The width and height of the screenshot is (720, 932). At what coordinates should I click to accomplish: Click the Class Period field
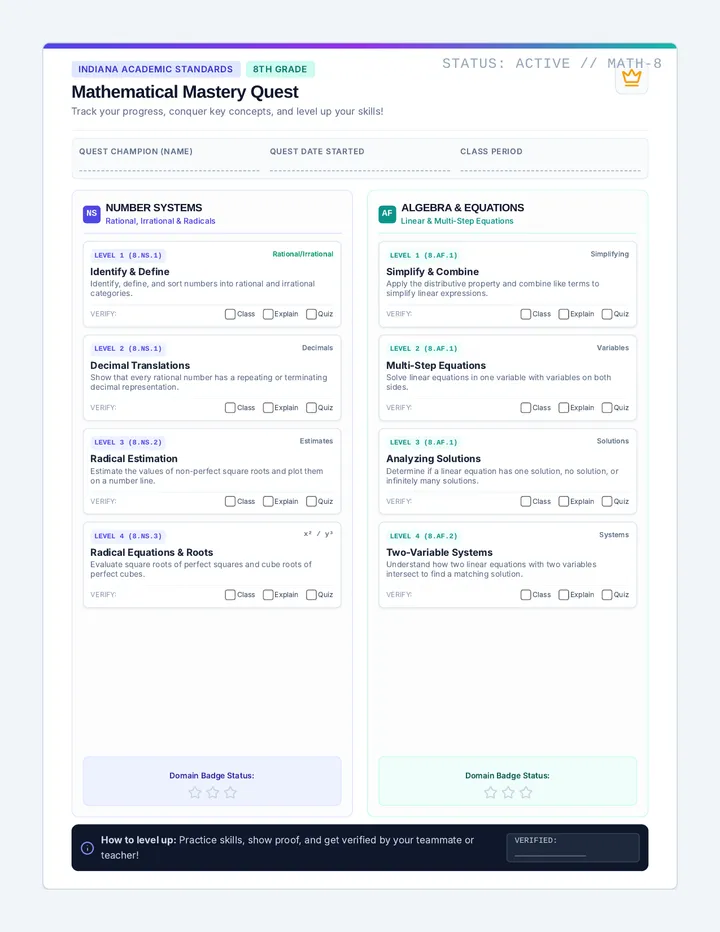(550, 165)
